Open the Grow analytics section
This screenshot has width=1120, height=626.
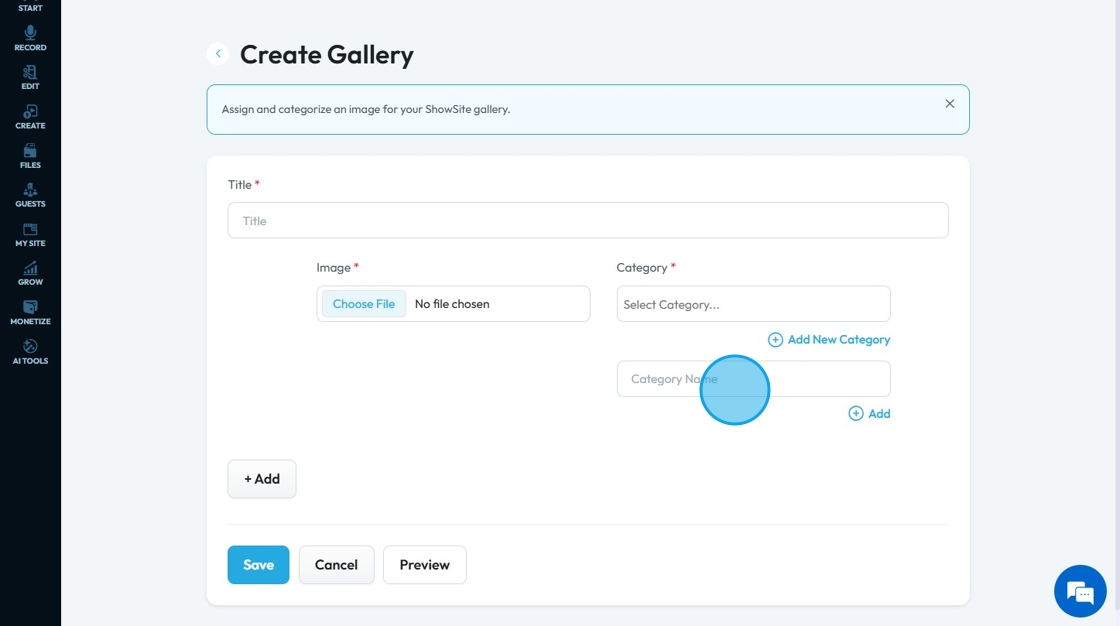(x=30, y=274)
